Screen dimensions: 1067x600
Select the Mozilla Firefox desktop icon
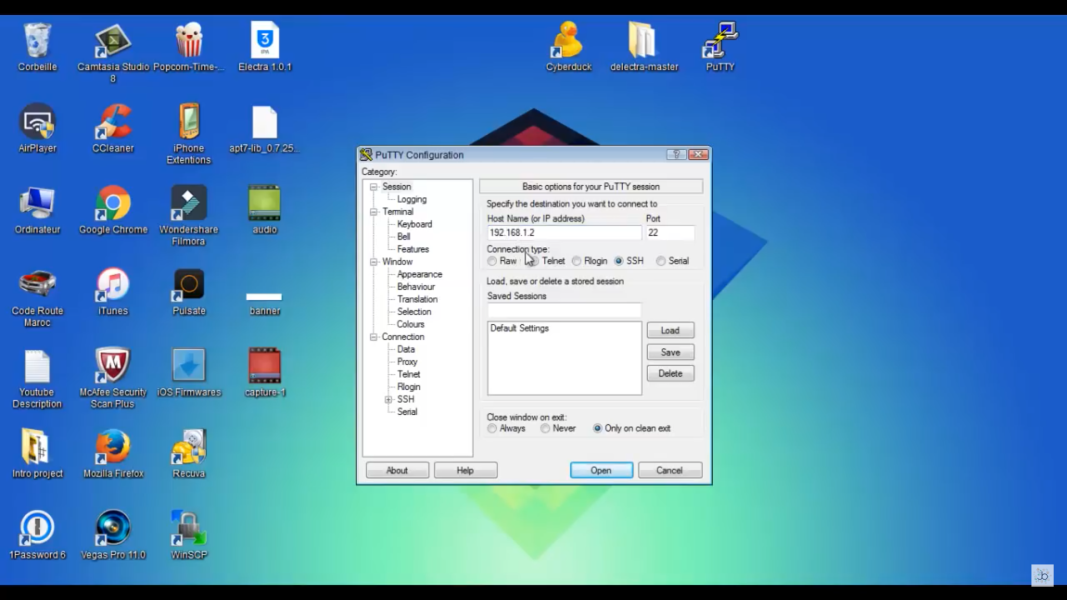tap(113, 449)
